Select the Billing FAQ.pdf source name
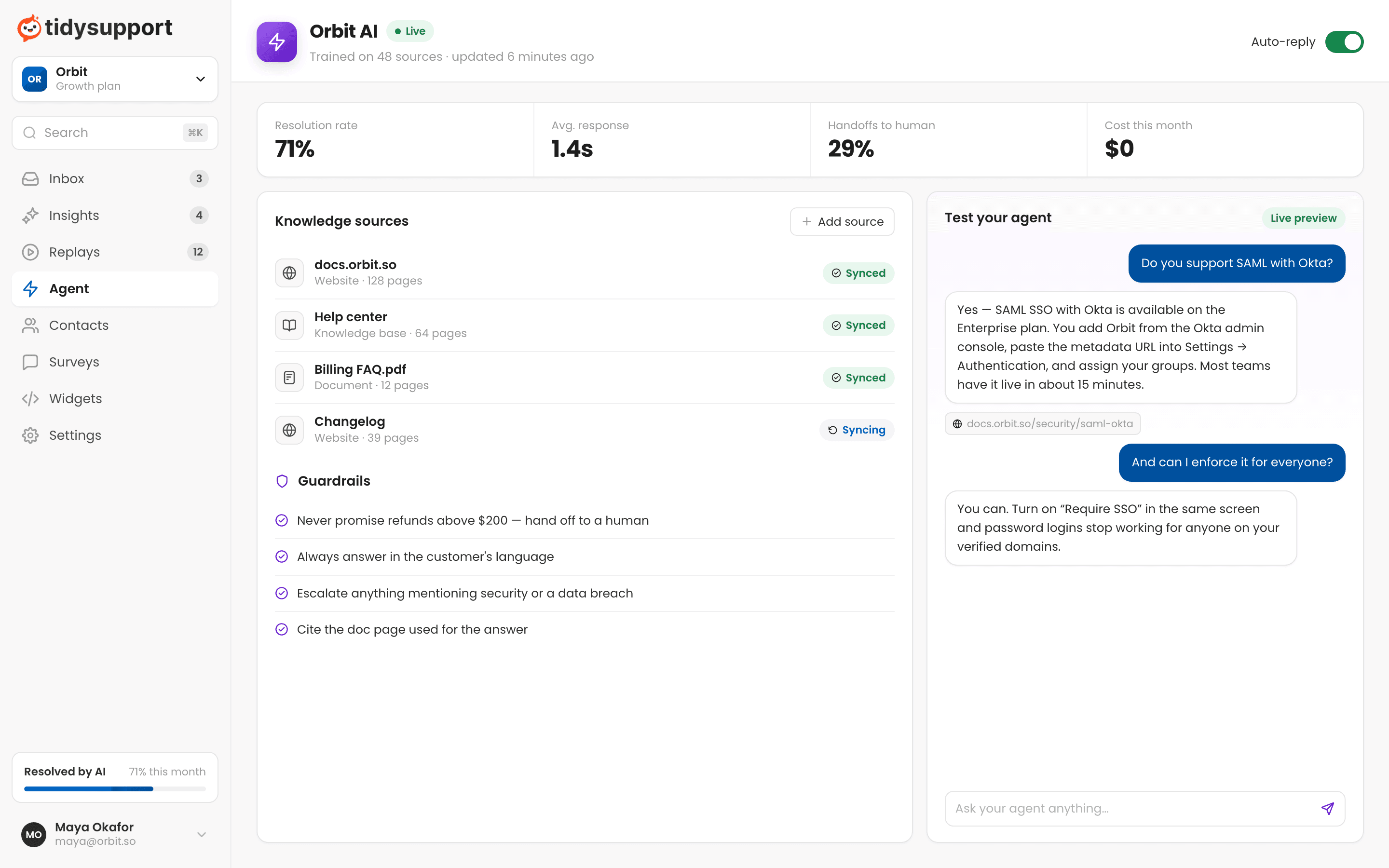 (x=360, y=369)
